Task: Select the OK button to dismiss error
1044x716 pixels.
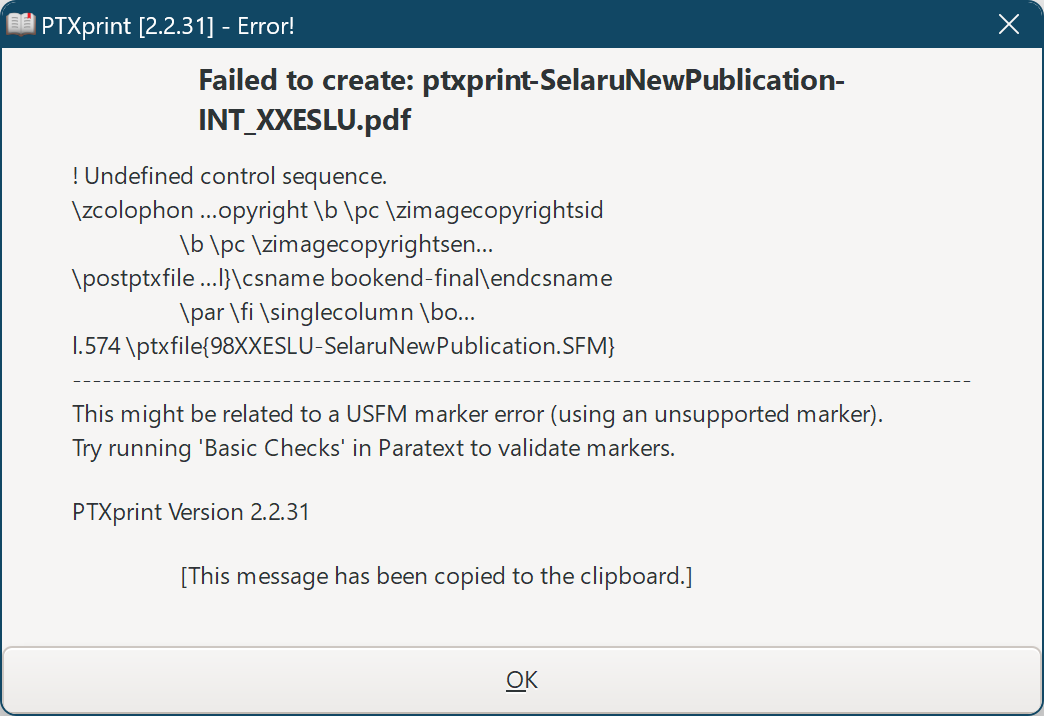Action: click(x=521, y=679)
